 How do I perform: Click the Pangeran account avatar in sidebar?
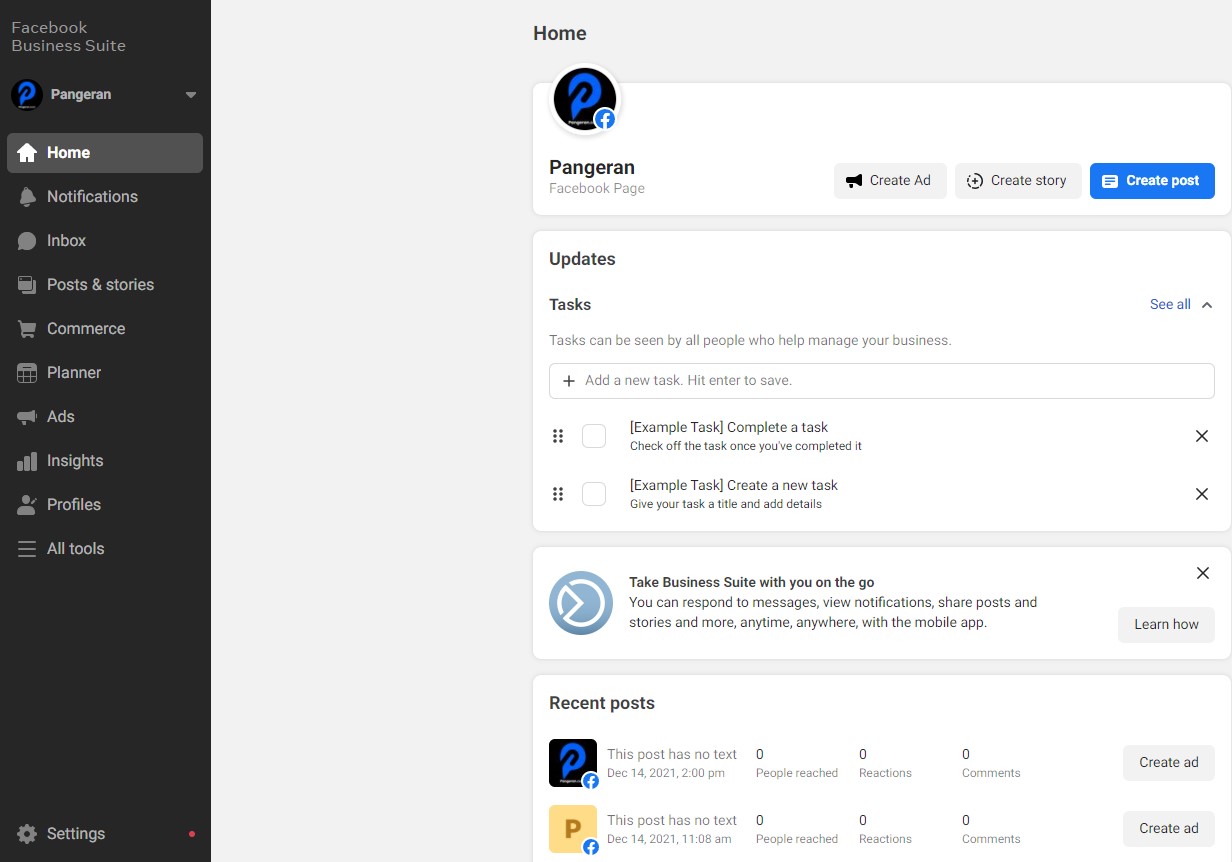click(x=26, y=95)
